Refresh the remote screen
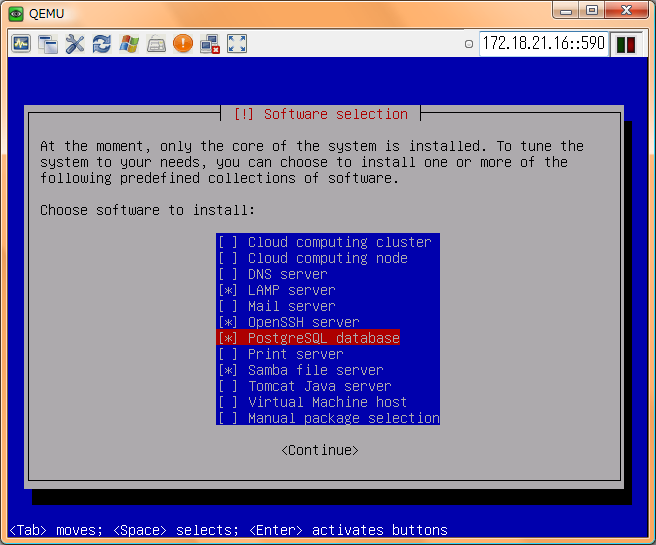This screenshot has width=656, height=545. pyautogui.click(x=102, y=44)
